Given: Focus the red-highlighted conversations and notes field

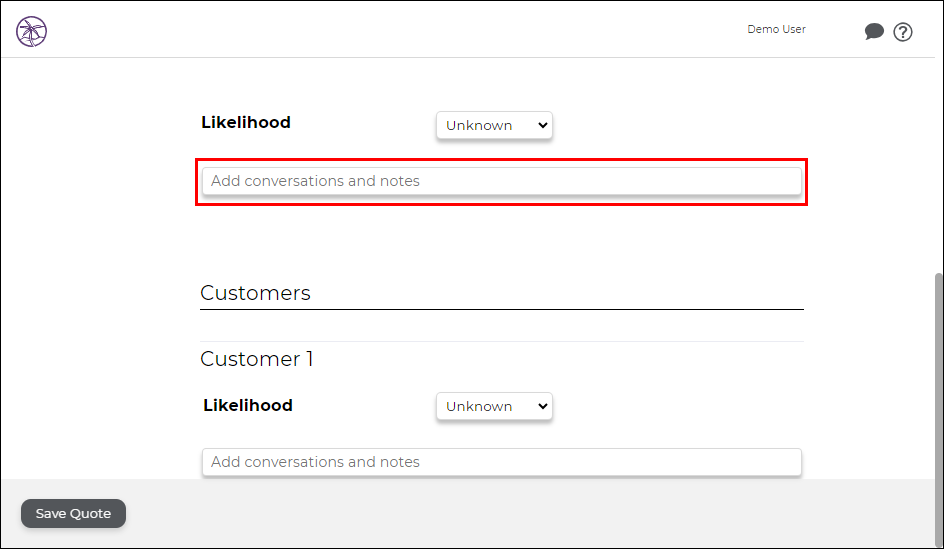Looking at the screenshot, I should 502,181.
